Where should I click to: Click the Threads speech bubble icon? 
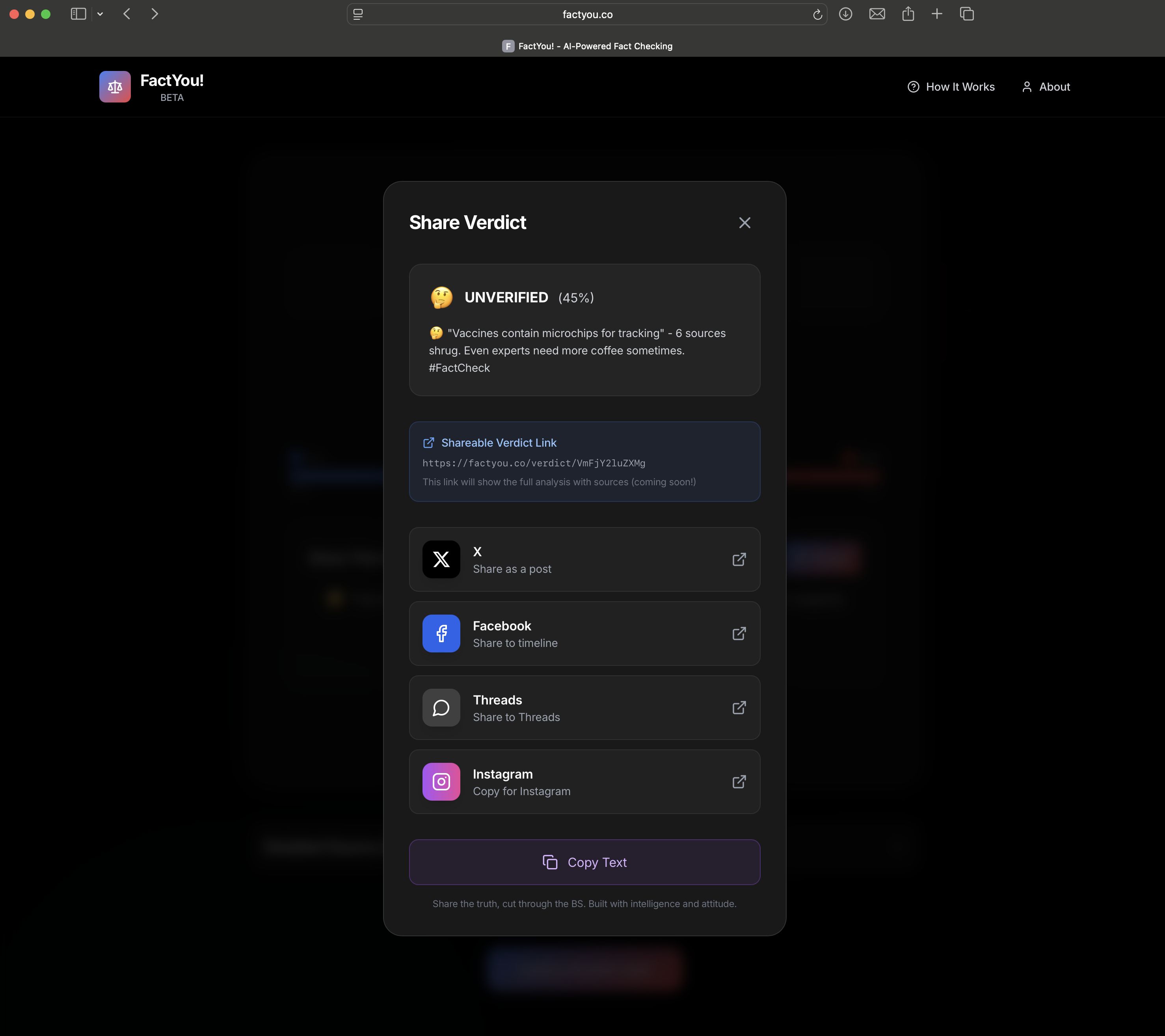click(441, 708)
